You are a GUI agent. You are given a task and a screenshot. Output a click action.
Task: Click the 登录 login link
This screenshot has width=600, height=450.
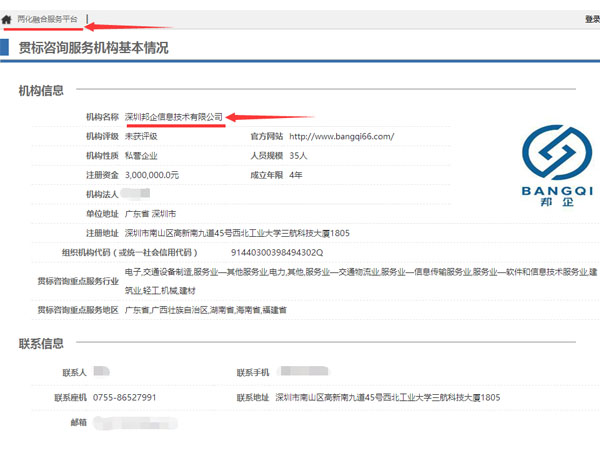pyautogui.click(x=591, y=19)
